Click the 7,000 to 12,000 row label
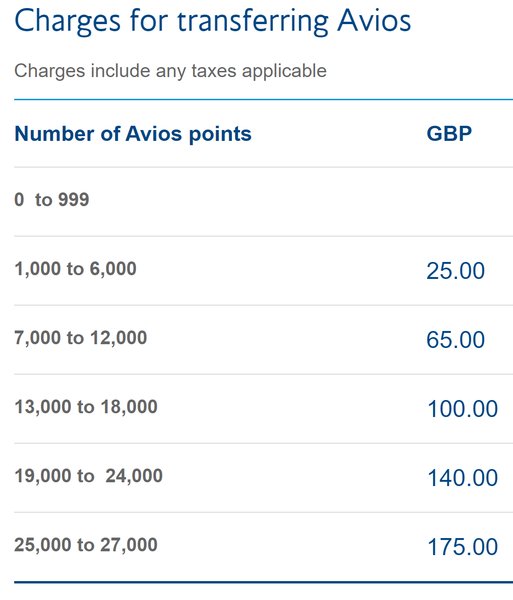The width and height of the screenshot is (513, 600). pos(81,338)
